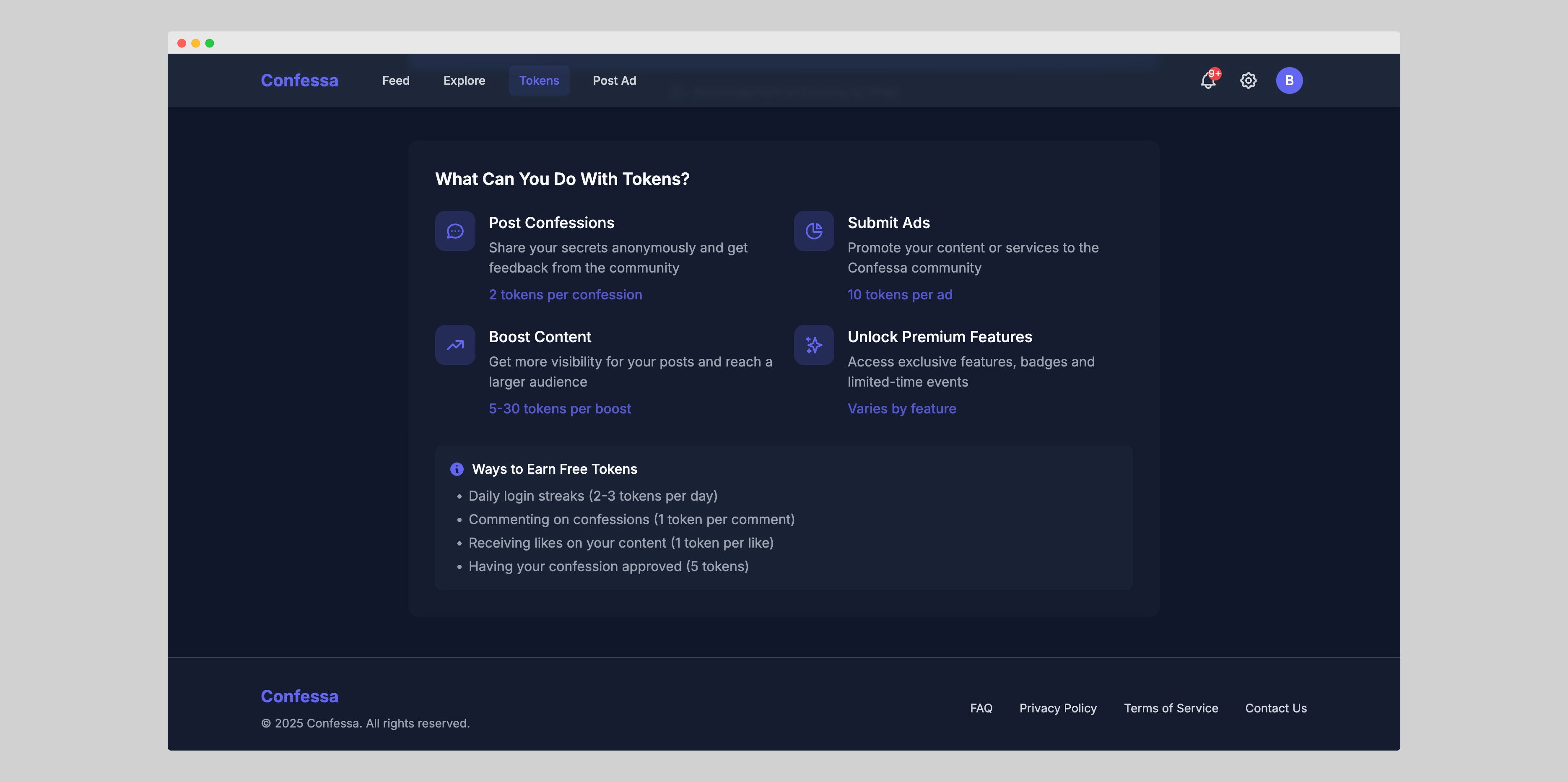
Task: Click the user avatar labeled B
Action: 1289,81
